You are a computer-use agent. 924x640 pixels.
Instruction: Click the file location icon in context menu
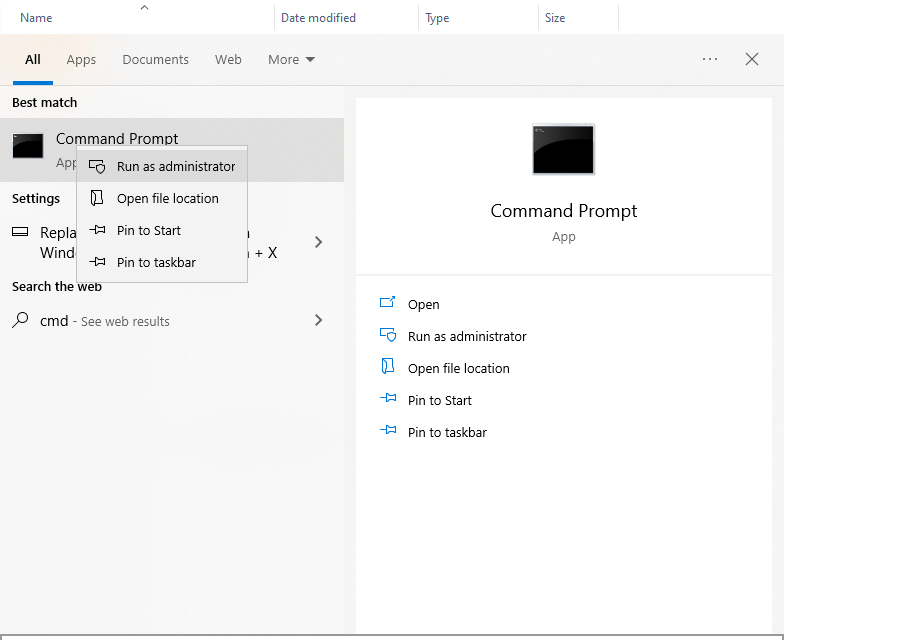pos(97,198)
